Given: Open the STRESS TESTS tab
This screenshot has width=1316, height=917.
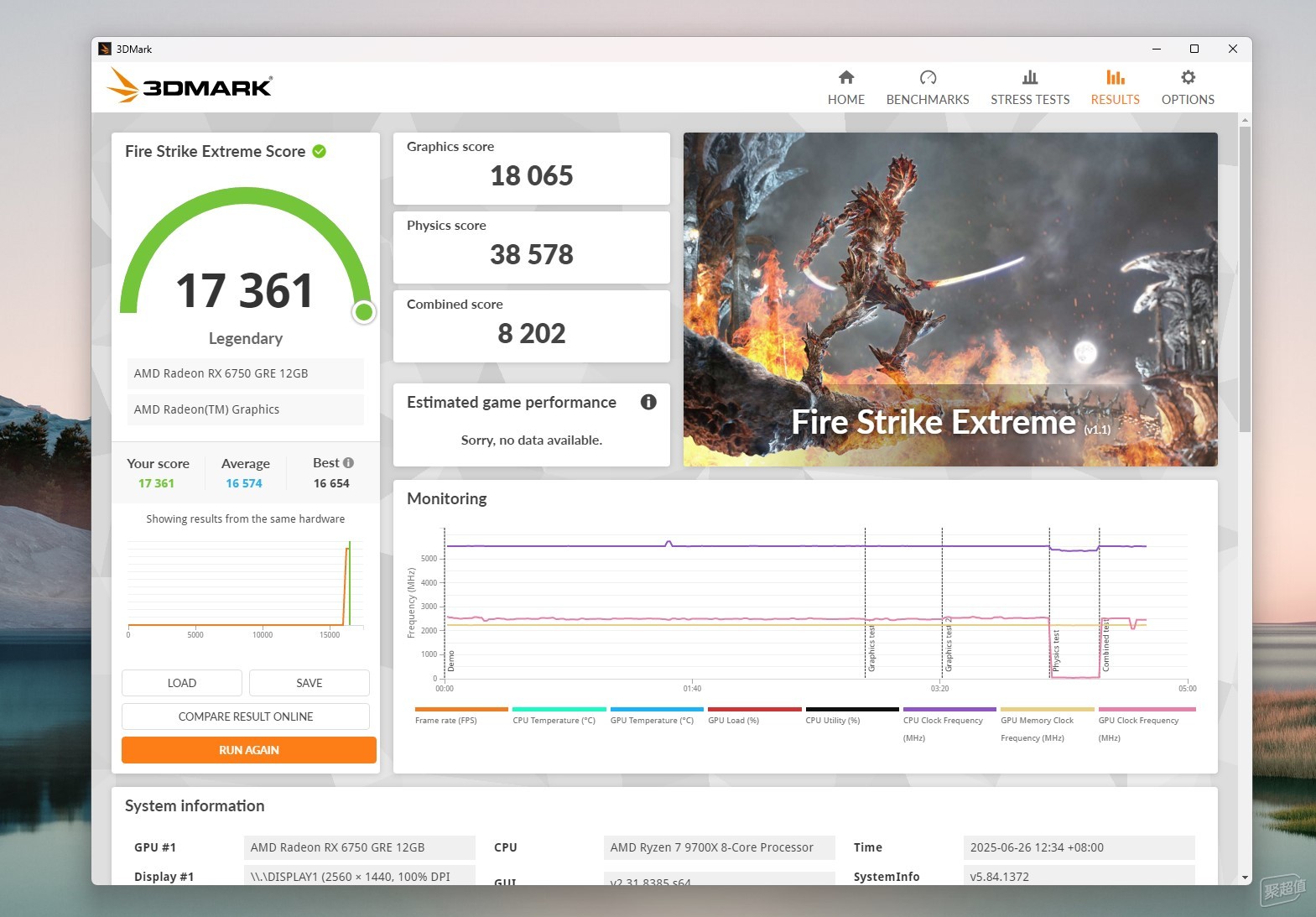Looking at the screenshot, I should (1030, 88).
